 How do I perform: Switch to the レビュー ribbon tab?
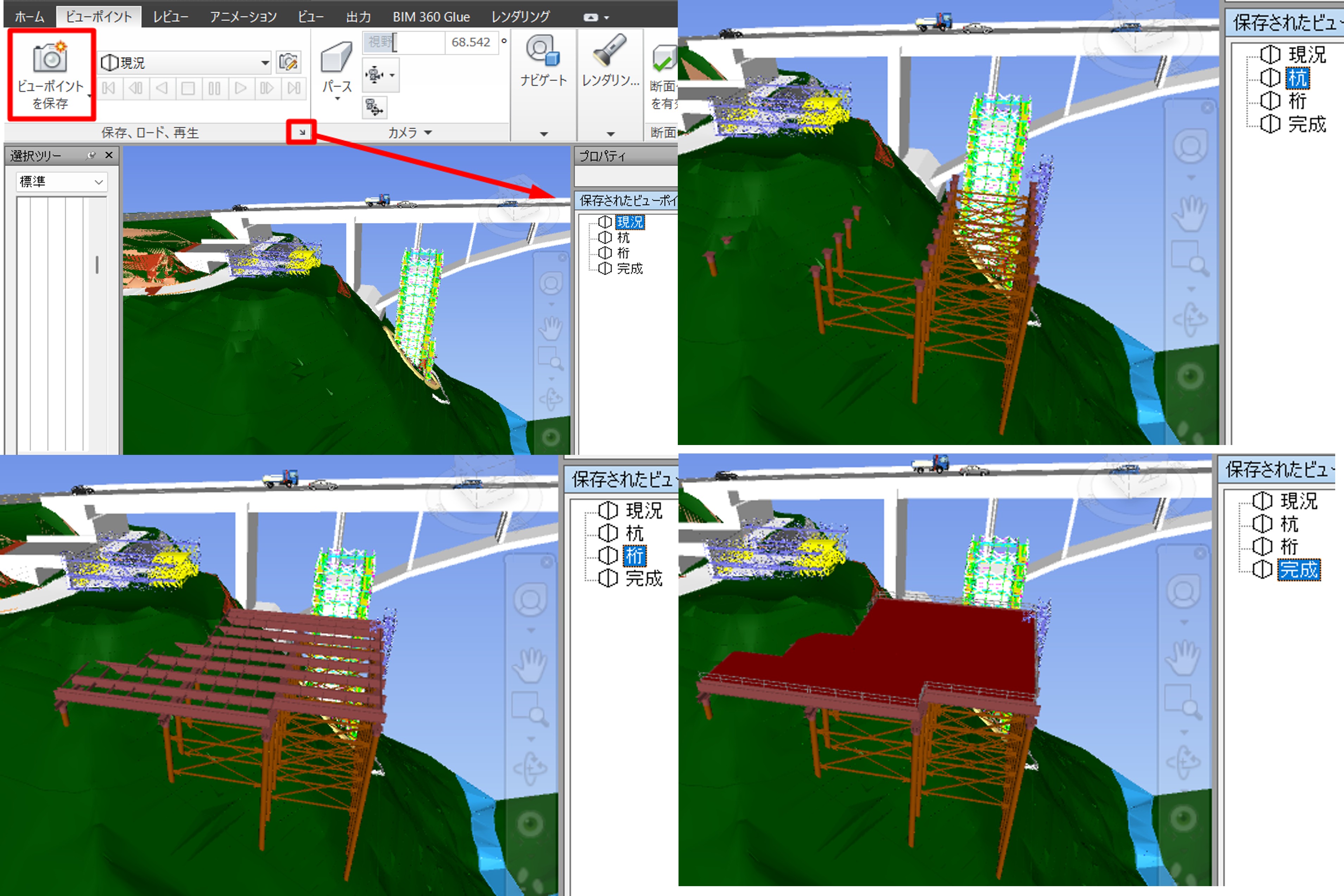(x=170, y=17)
